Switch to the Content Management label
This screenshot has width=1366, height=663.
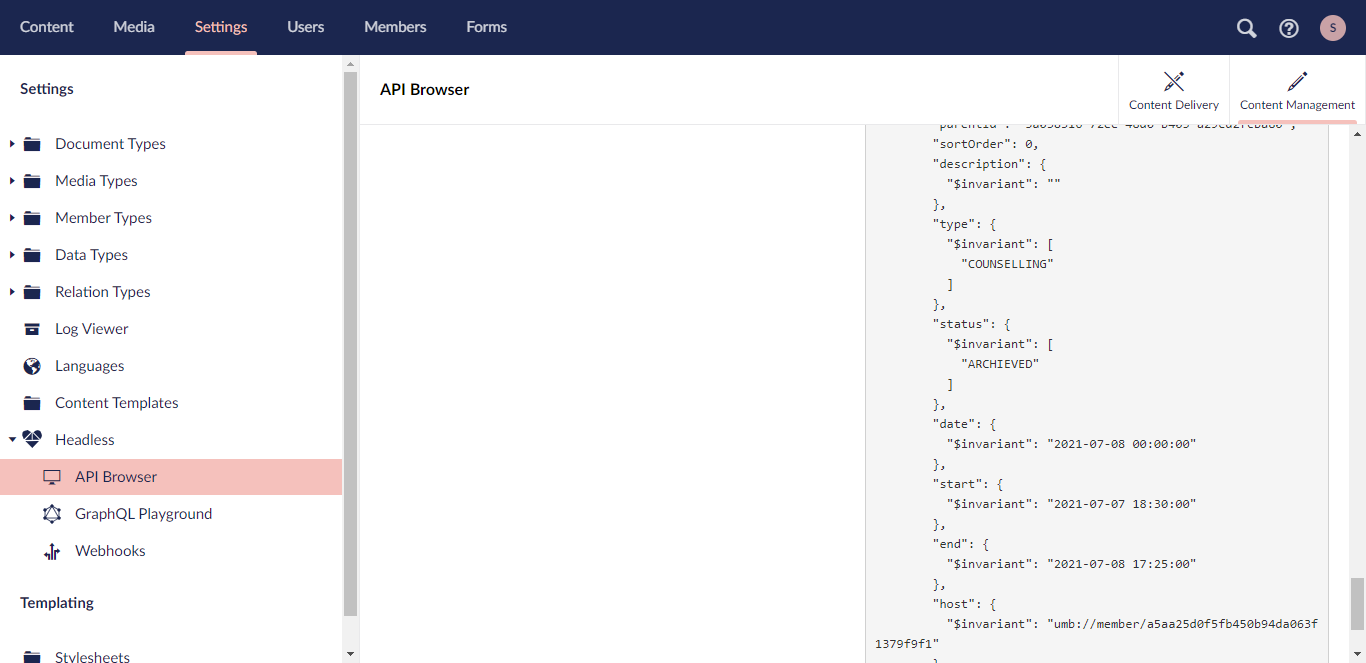tap(1297, 105)
